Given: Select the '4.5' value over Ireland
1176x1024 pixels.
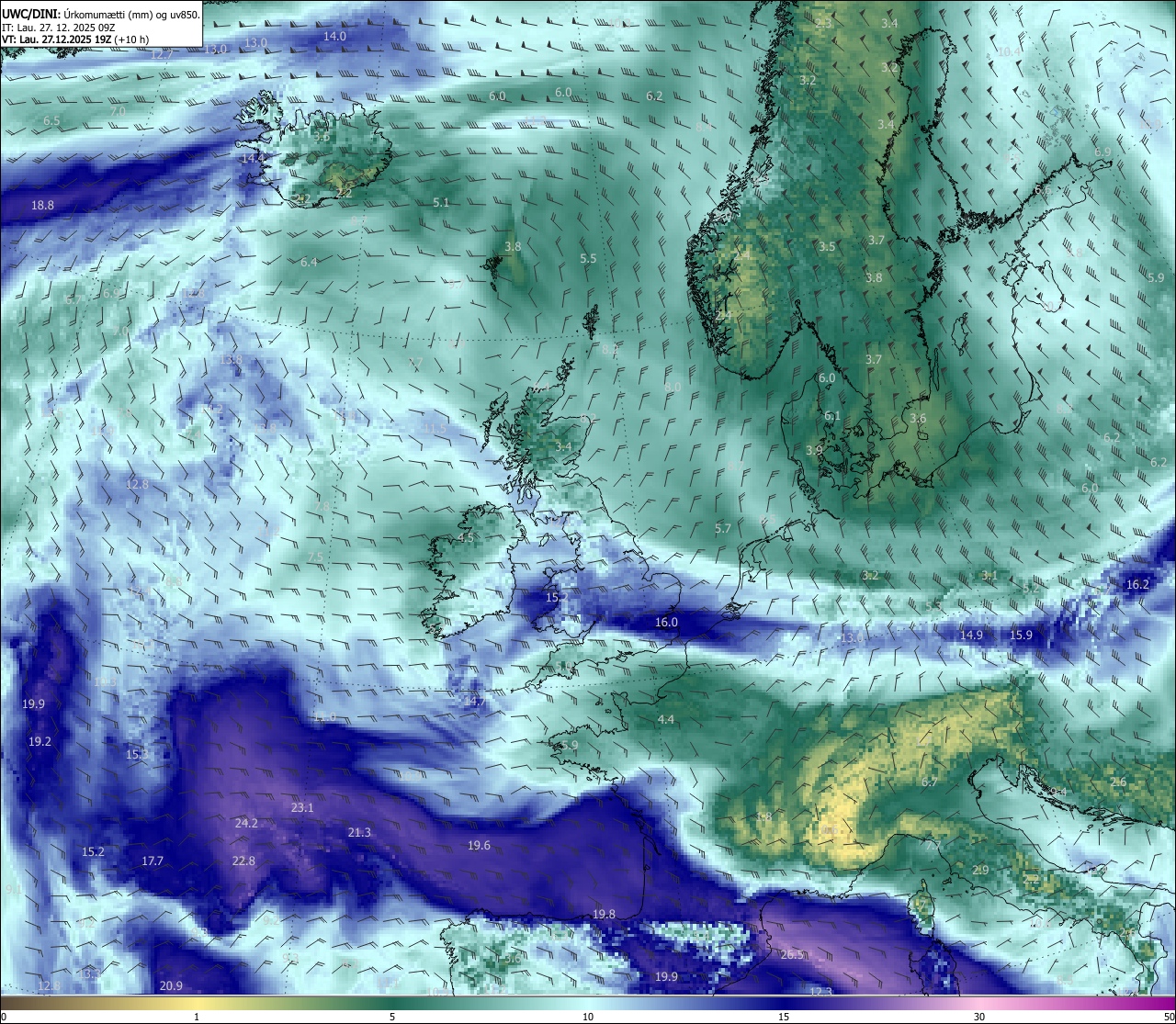Looking at the screenshot, I should coord(466,538).
